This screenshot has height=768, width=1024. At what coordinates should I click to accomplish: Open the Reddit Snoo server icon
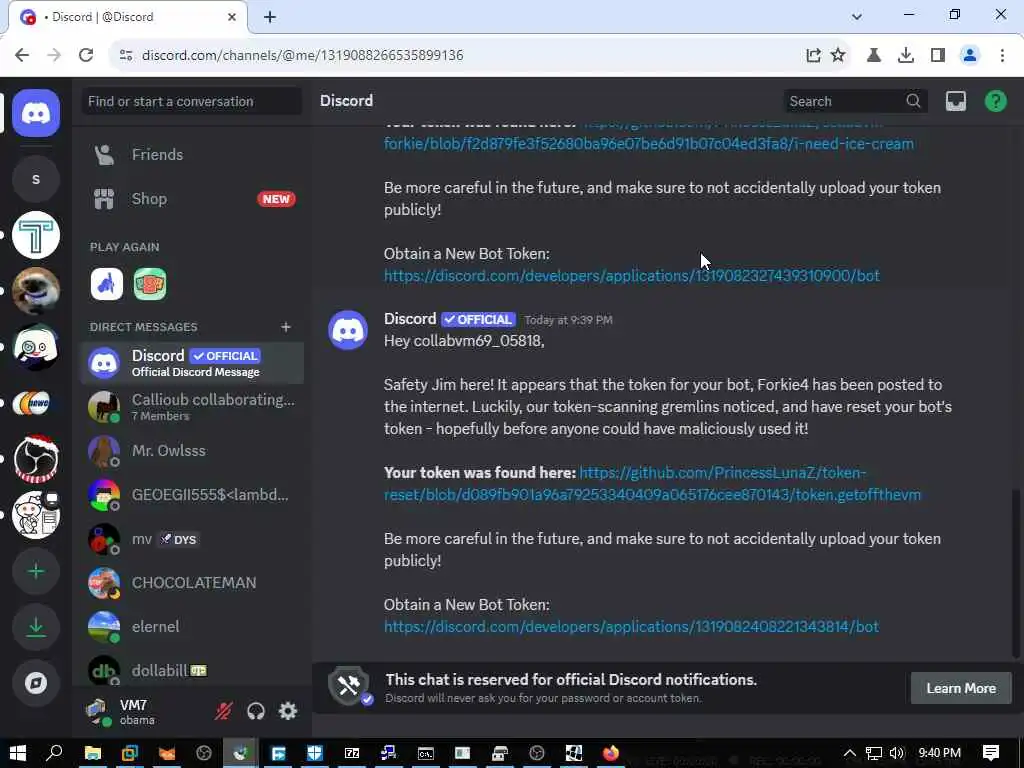(x=36, y=515)
